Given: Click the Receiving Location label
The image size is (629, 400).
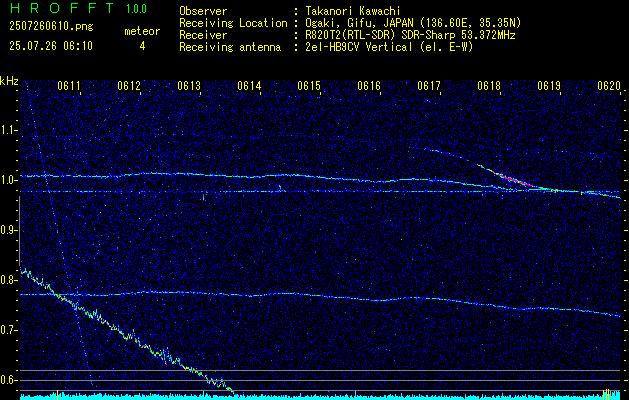Looking at the screenshot, I should (233, 23).
